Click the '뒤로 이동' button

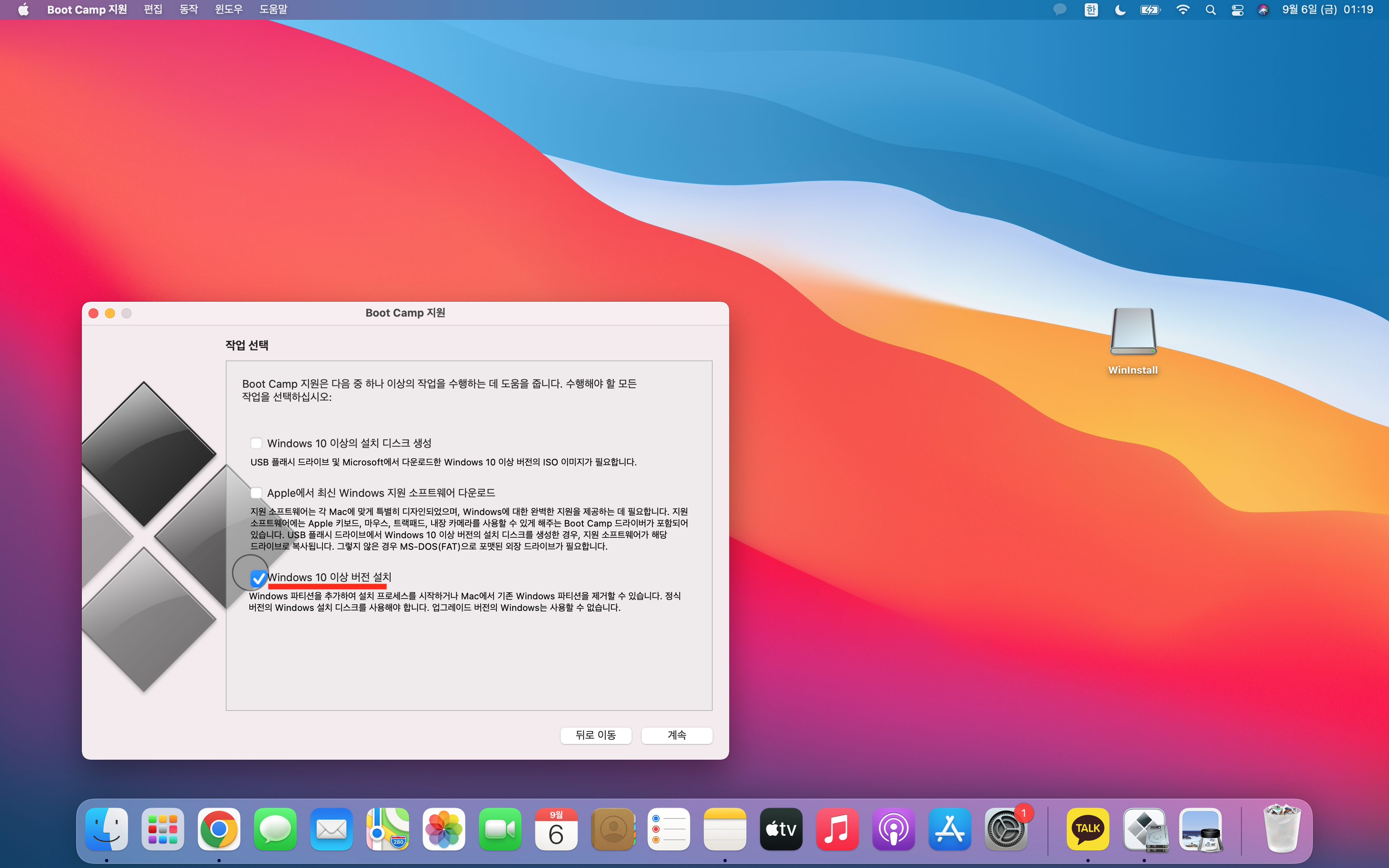click(596, 735)
